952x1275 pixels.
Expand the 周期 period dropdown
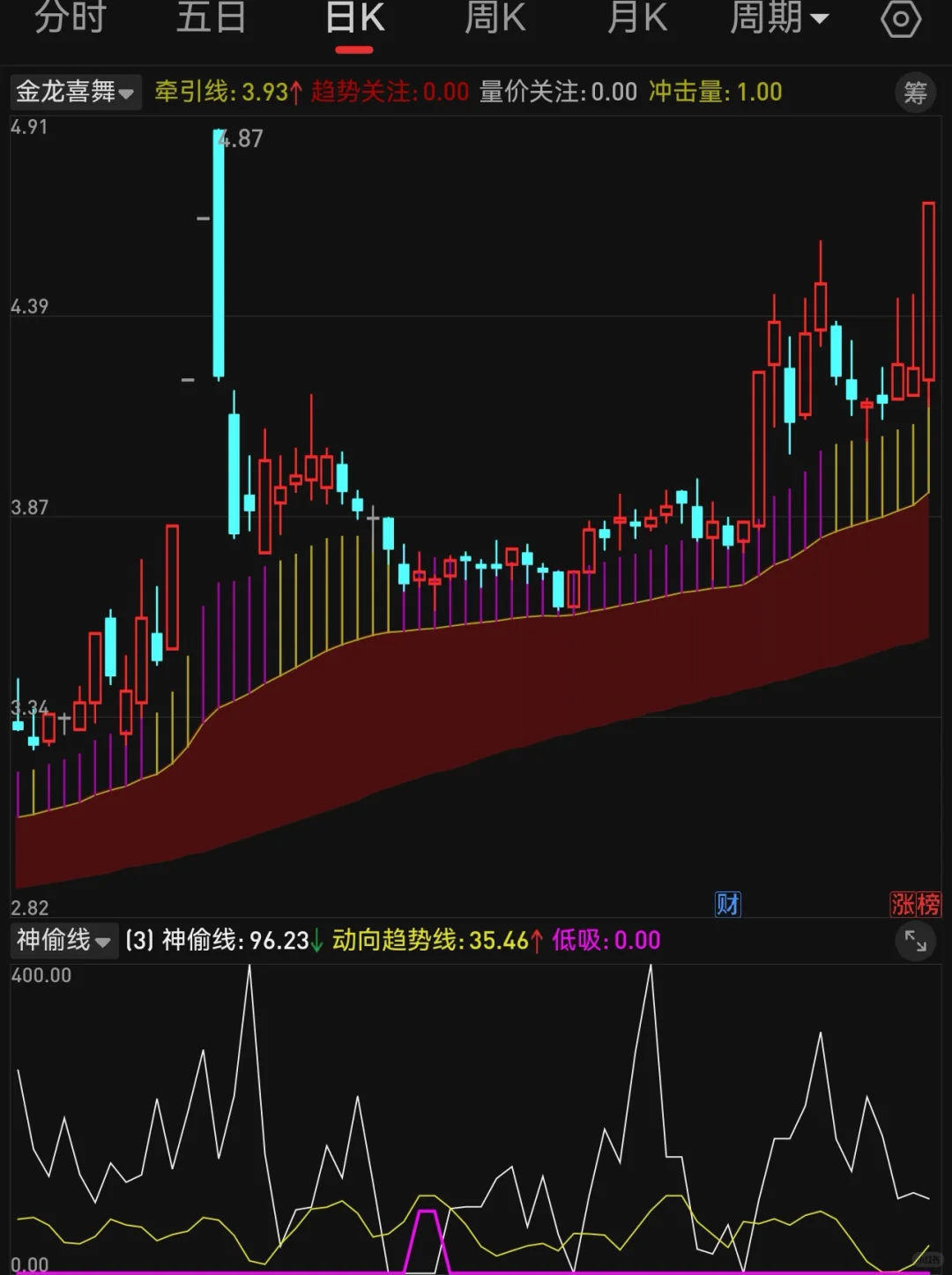tap(779, 18)
